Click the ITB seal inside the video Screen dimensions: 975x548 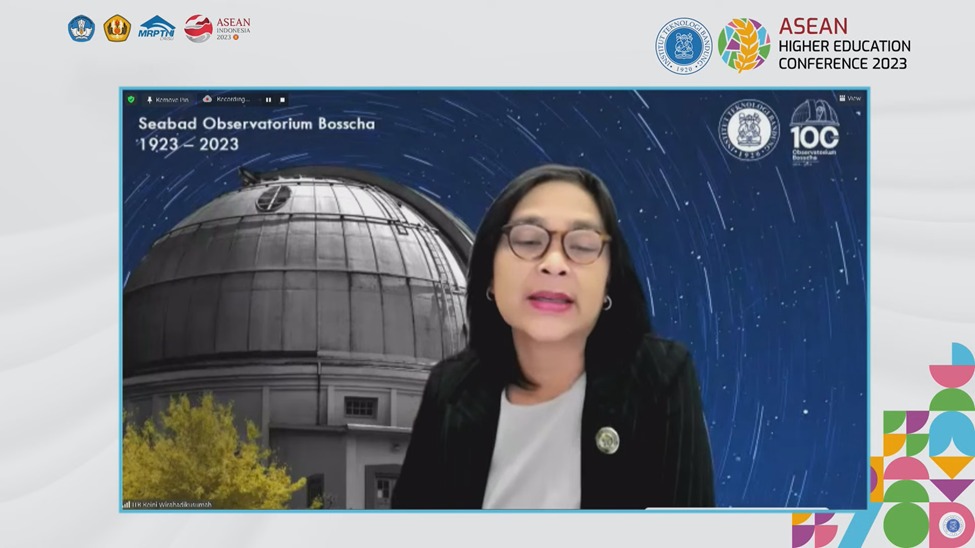(748, 131)
